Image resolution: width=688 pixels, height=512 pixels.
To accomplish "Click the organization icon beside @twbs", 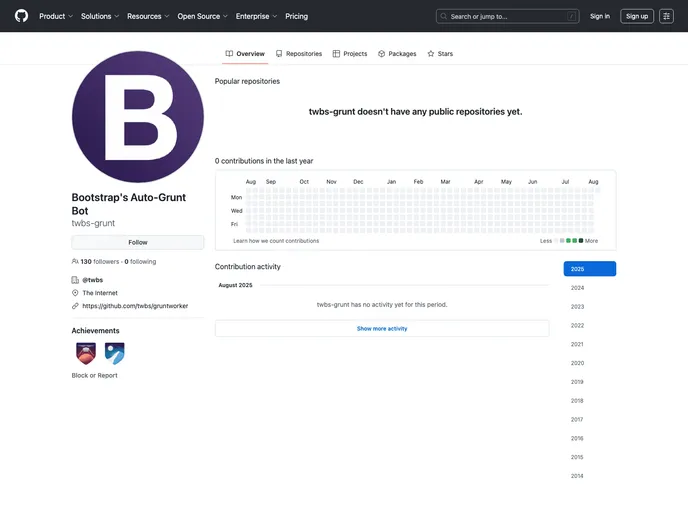I will click(75, 280).
